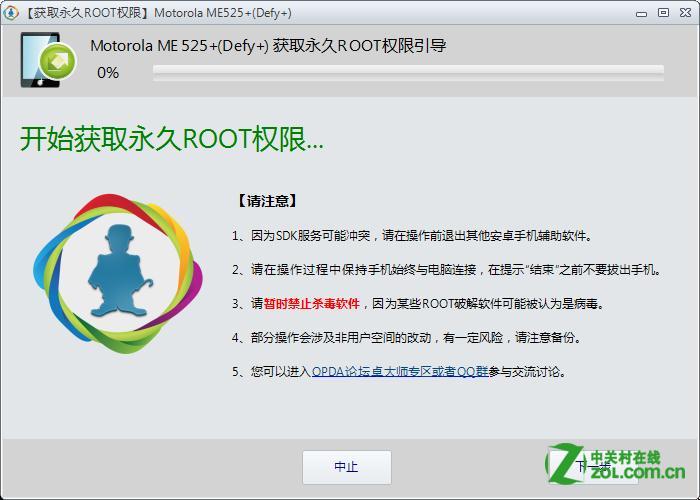
Task: Click the 0% percentage label
Action: 108,73
